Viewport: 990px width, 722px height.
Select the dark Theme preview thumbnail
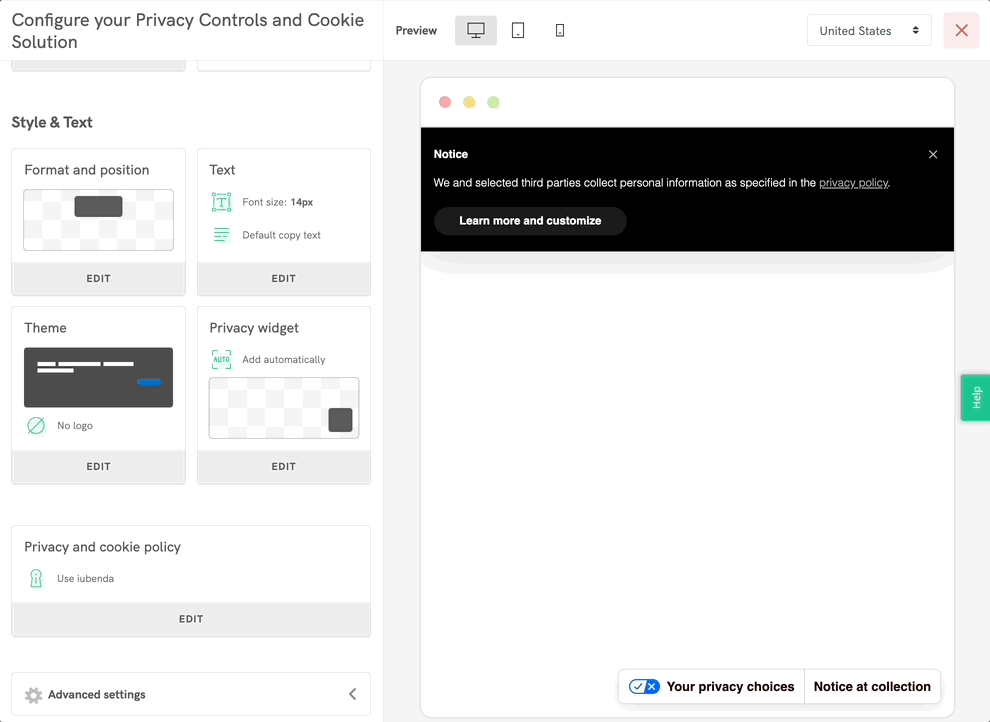coord(98,377)
